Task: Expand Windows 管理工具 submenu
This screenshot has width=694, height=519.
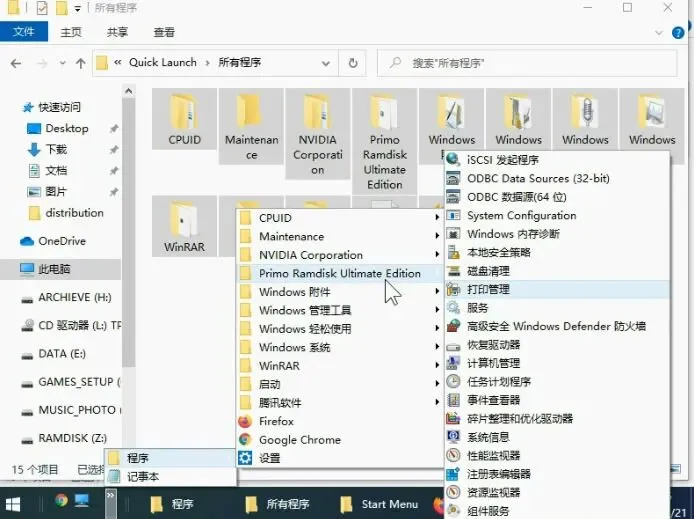Action: click(339, 311)
